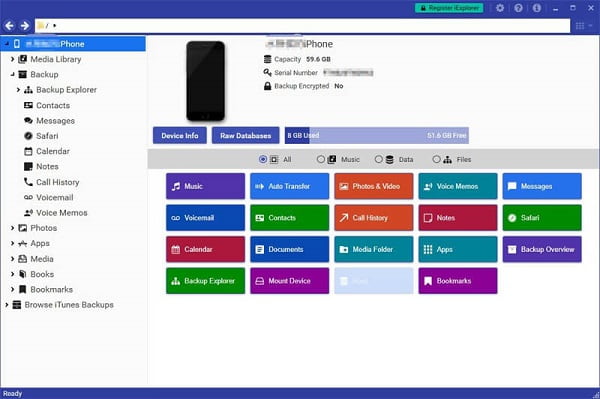
Task: Select the Files radio filter
Action: coord(436,159)
